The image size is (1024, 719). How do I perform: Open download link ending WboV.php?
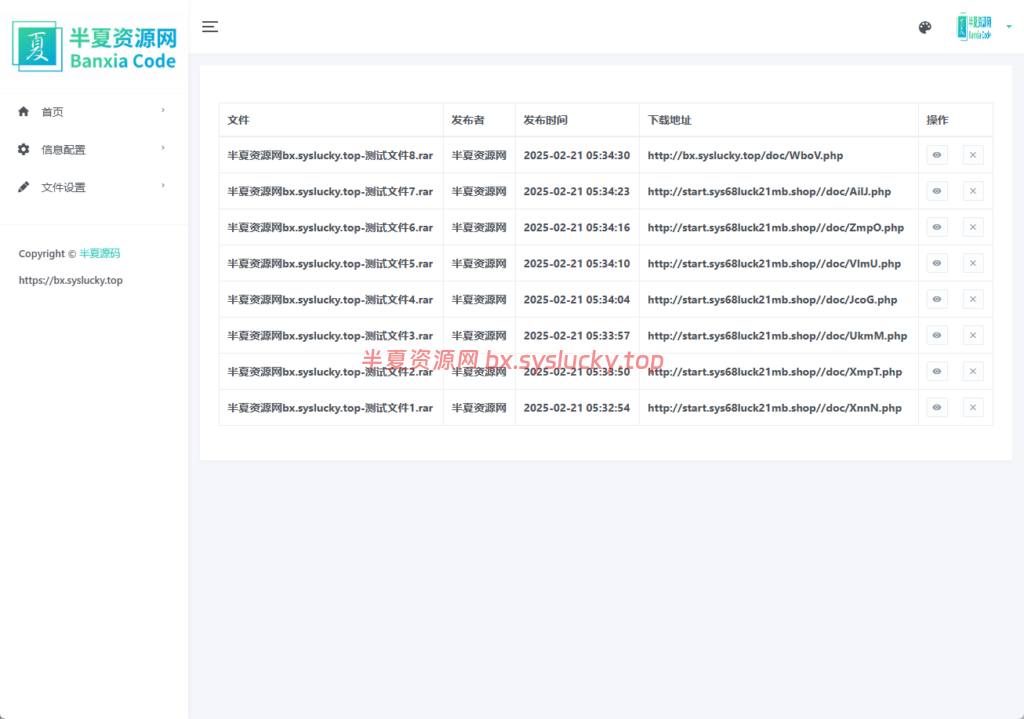(x=745, y=155)
